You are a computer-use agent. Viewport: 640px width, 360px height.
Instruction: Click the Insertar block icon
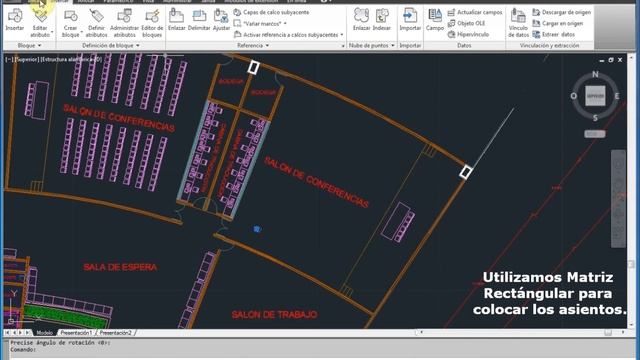tap(15, 16)
